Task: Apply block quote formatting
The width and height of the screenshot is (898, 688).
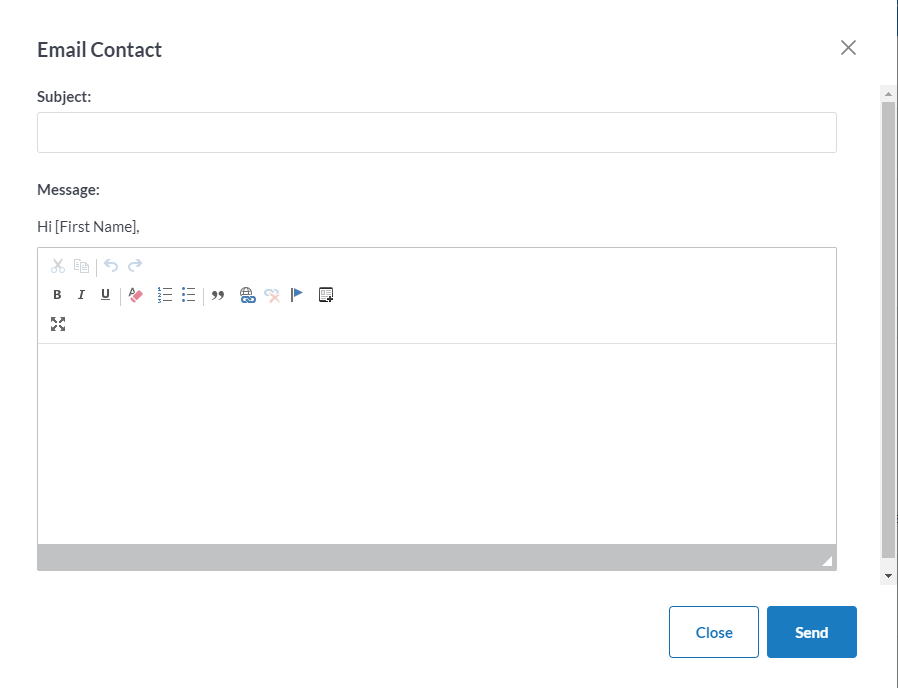Action: pos(218,295)
